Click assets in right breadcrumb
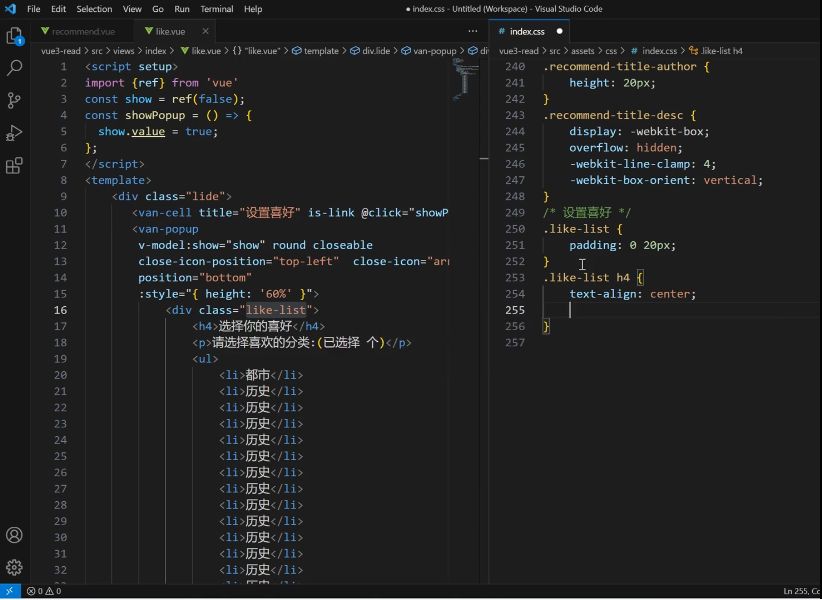822x600 pixels. (582, 51)
